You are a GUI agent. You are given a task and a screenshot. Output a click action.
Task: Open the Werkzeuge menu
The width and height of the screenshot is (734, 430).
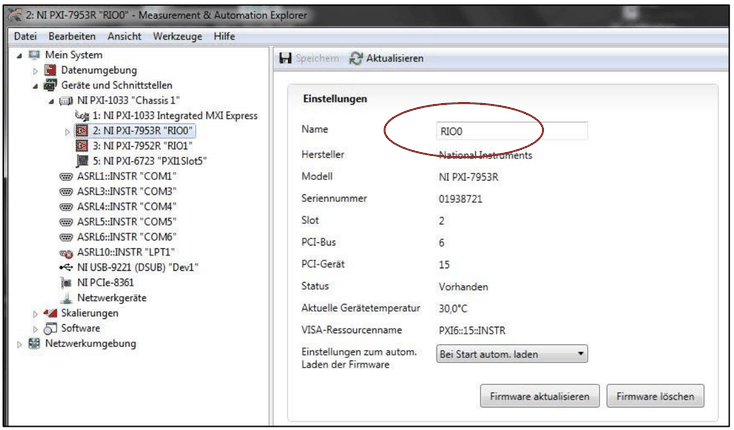177,36
